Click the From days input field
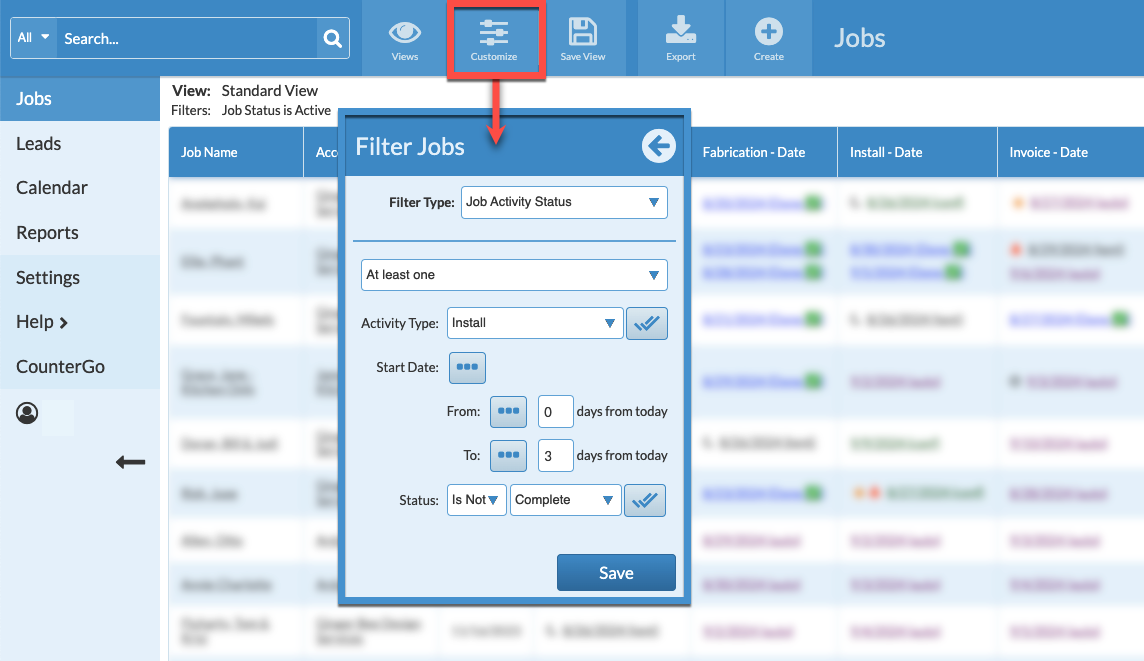The height and width of the screenshot is (661, 1144). point(555,411)
